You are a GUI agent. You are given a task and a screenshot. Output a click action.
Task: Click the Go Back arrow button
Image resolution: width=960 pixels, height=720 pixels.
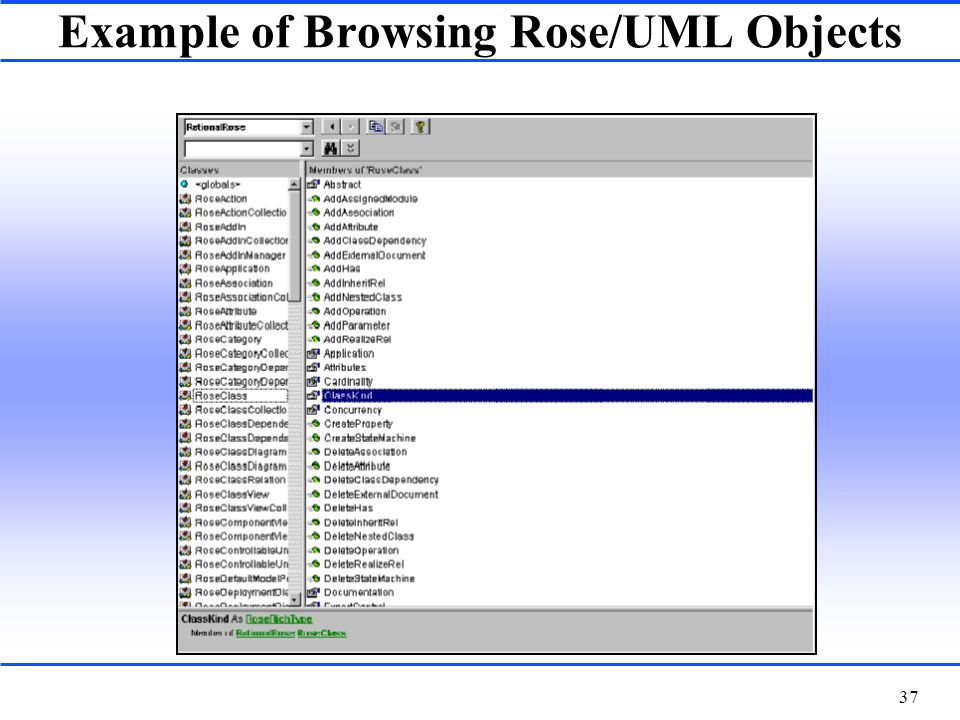[331, 127]
